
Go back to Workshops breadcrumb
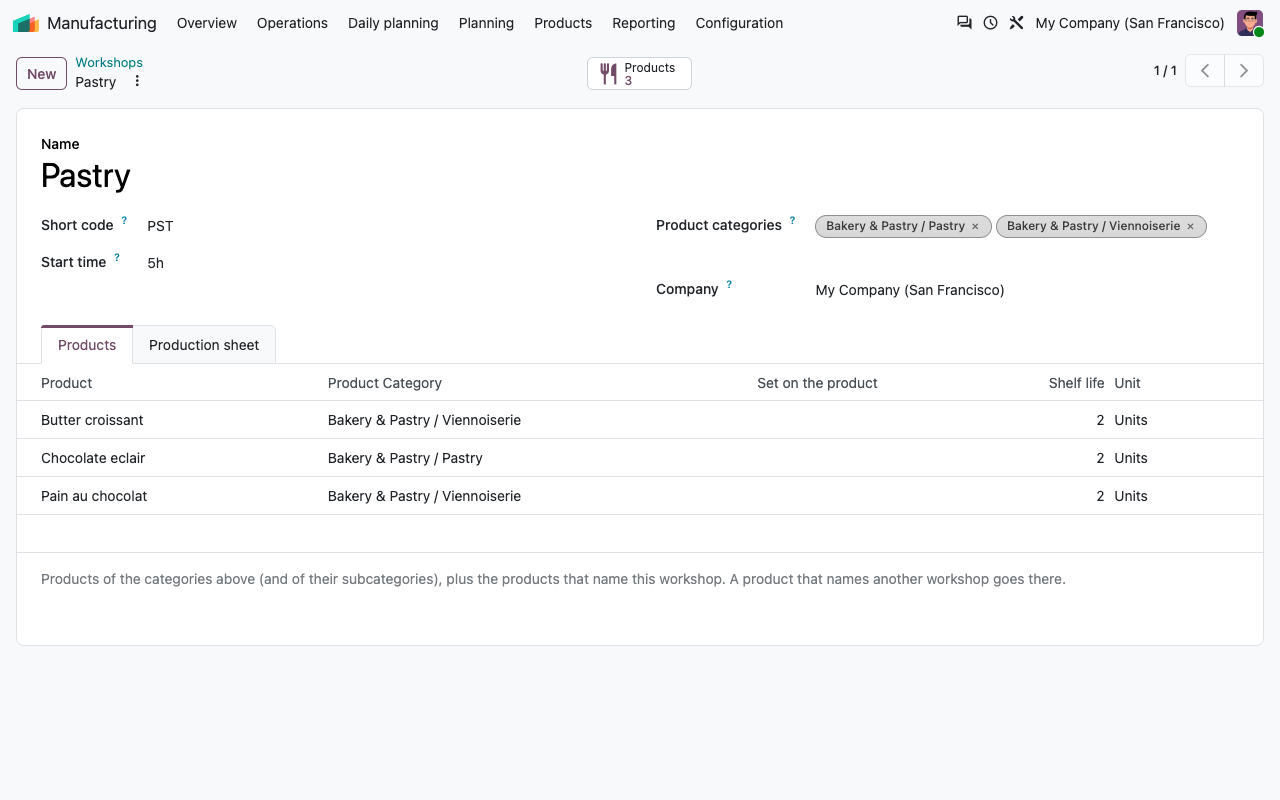109,62
